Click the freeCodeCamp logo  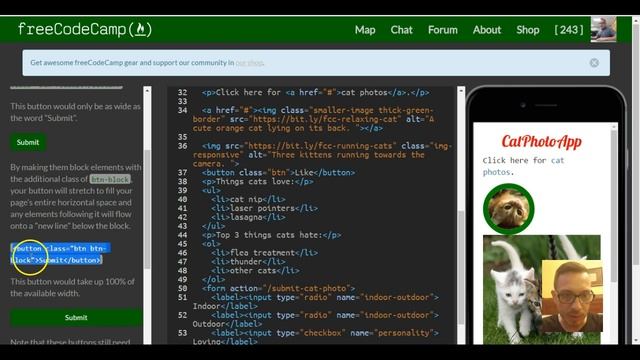click(x=85, y=29)
